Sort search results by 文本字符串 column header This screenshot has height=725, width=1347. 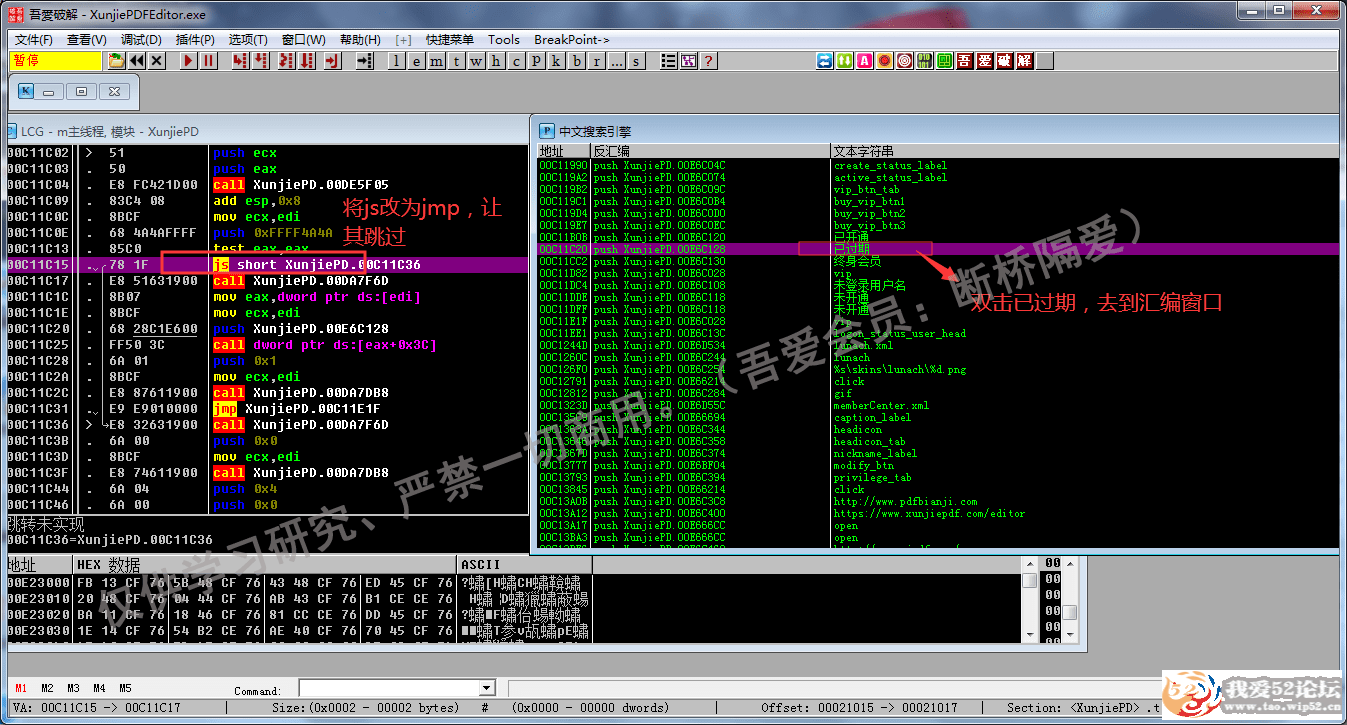[x=1084, y=150]
